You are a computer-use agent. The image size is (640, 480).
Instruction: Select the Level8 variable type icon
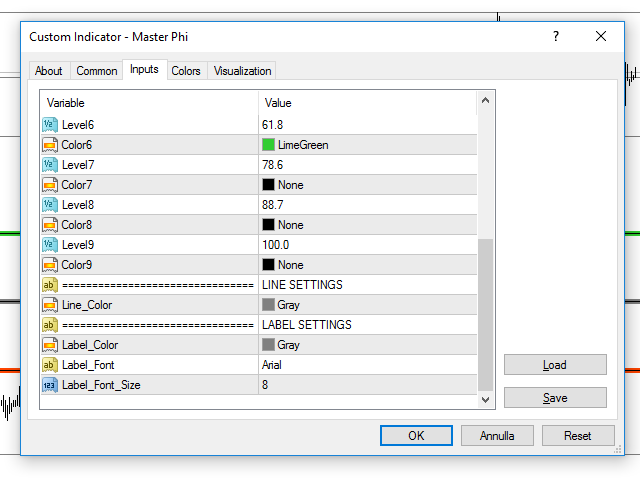coord(50,205)
